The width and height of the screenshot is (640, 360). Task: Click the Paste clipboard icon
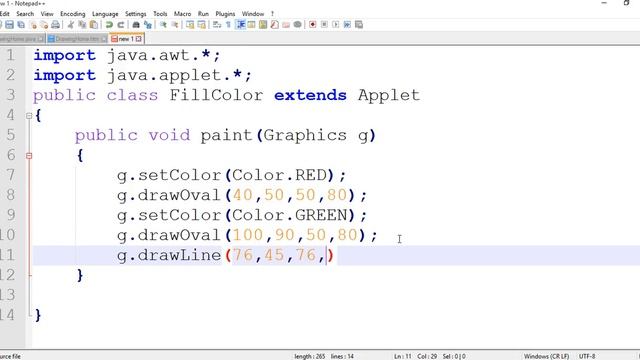tap(93, 25)
